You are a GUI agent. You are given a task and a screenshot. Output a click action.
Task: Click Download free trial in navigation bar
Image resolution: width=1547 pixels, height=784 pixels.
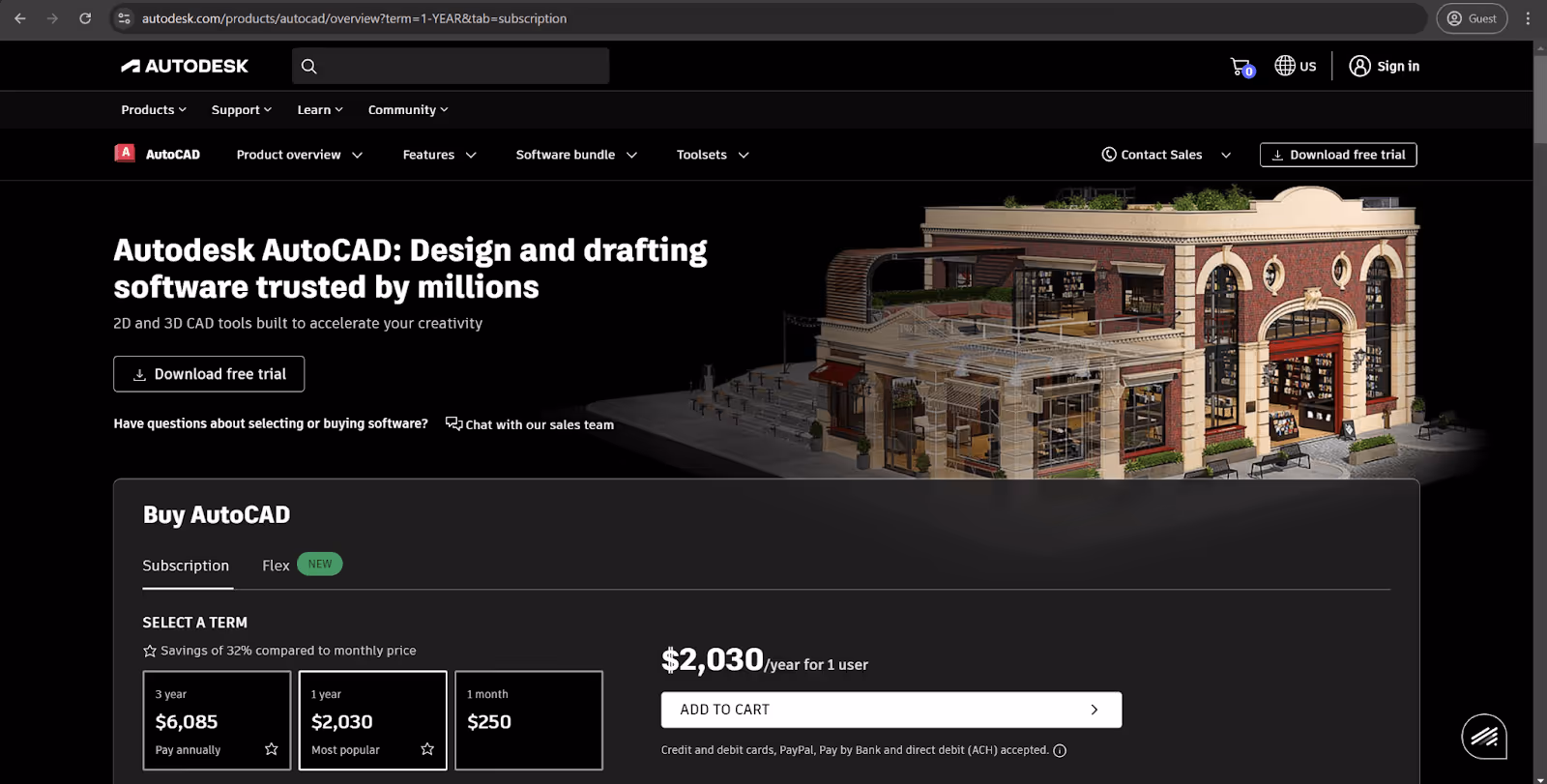[1338, 155]
